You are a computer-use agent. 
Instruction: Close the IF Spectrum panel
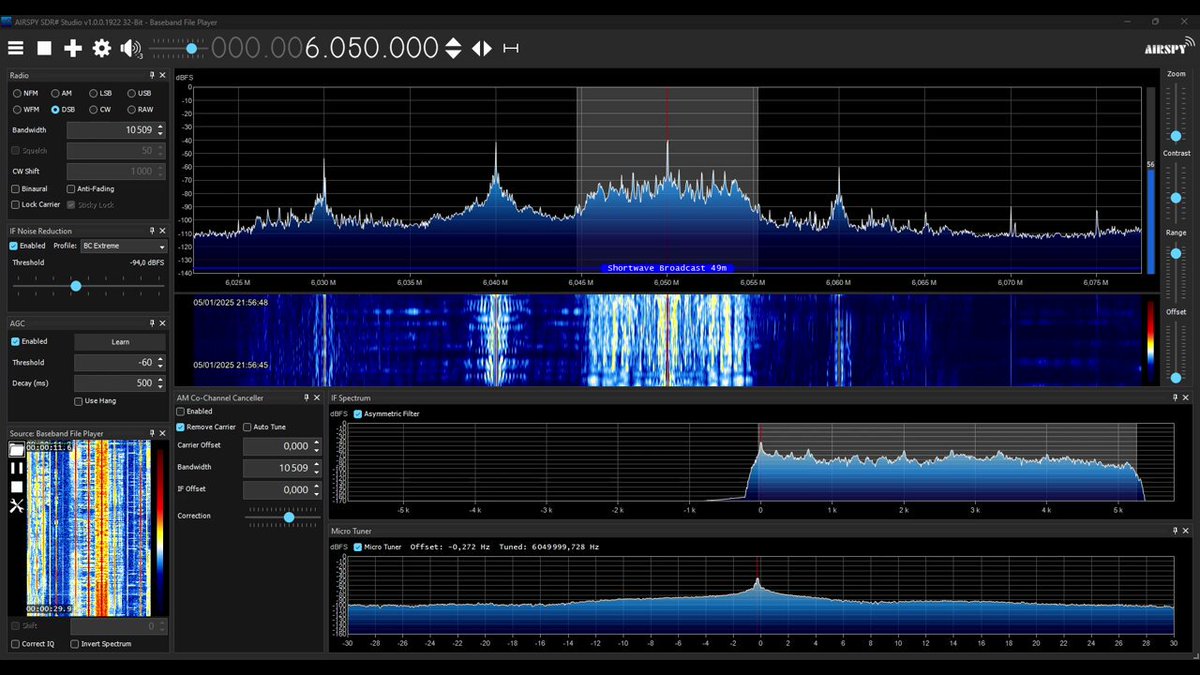point(1185,397)
